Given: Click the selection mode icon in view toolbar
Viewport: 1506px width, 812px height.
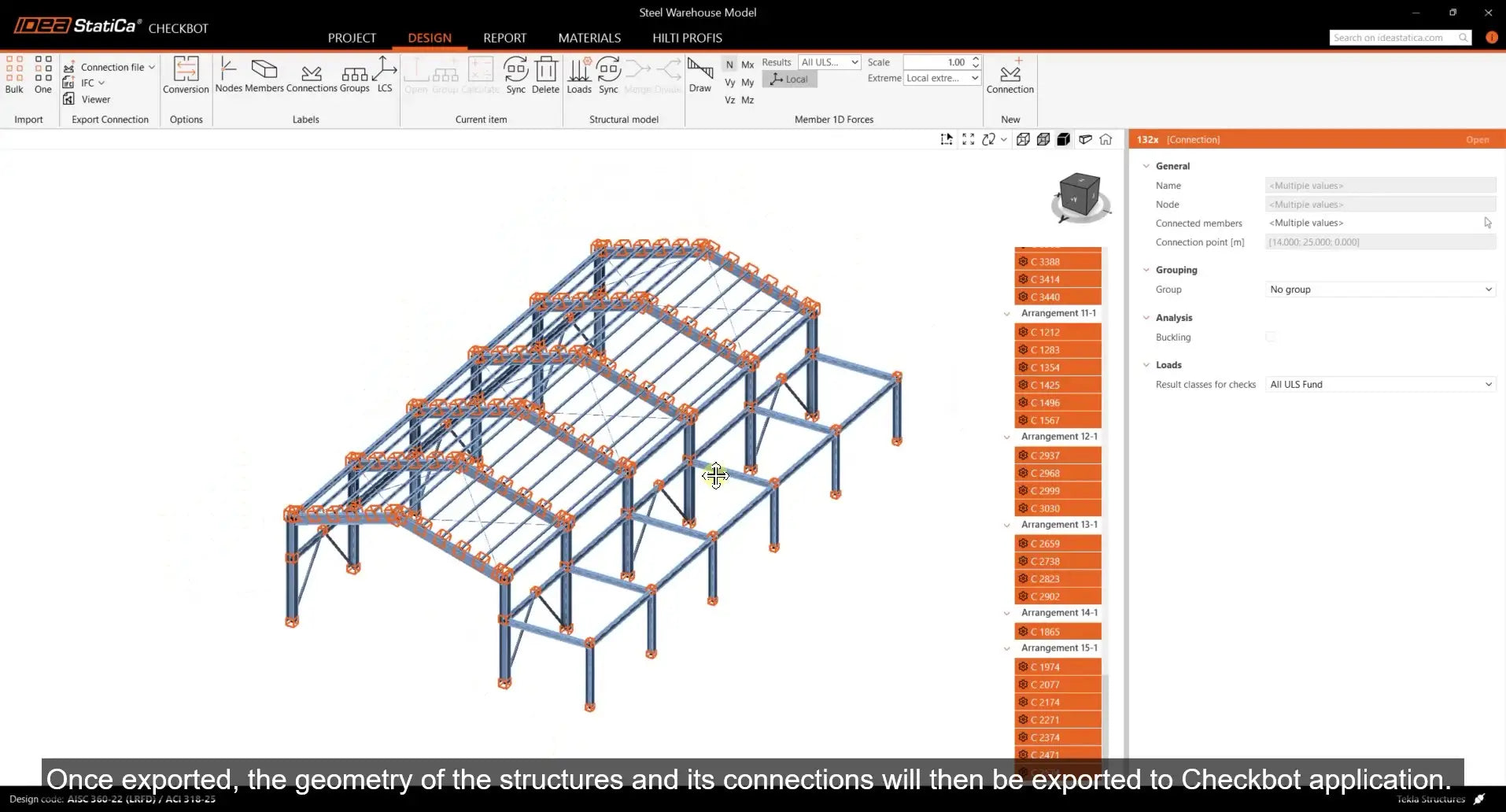Looking at the screenshot, I should click(947, 139).
